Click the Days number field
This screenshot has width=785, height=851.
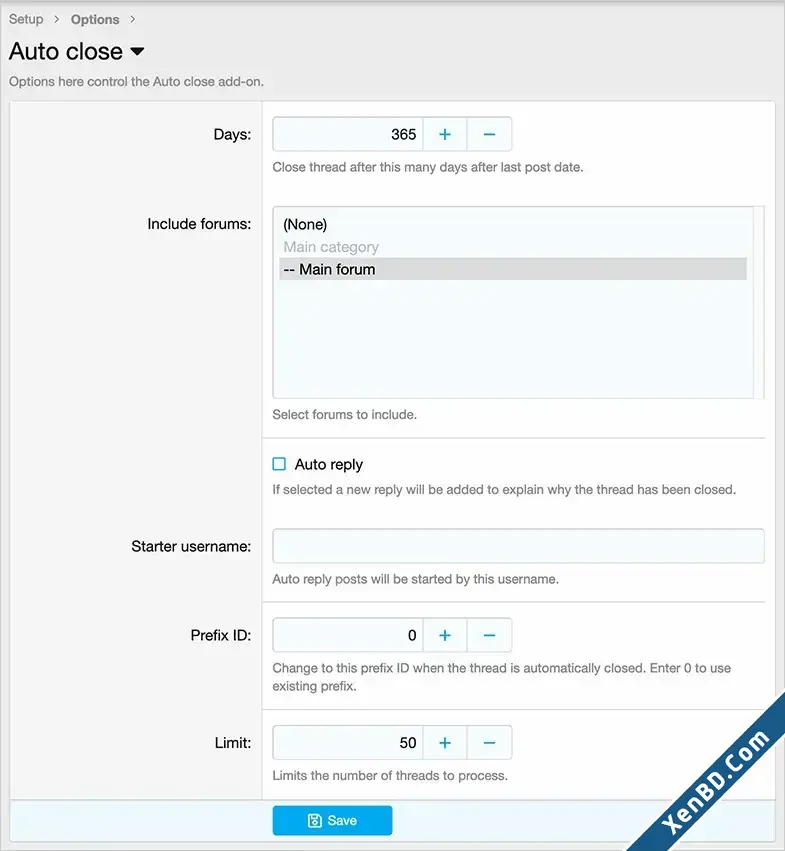click(348, 134)
